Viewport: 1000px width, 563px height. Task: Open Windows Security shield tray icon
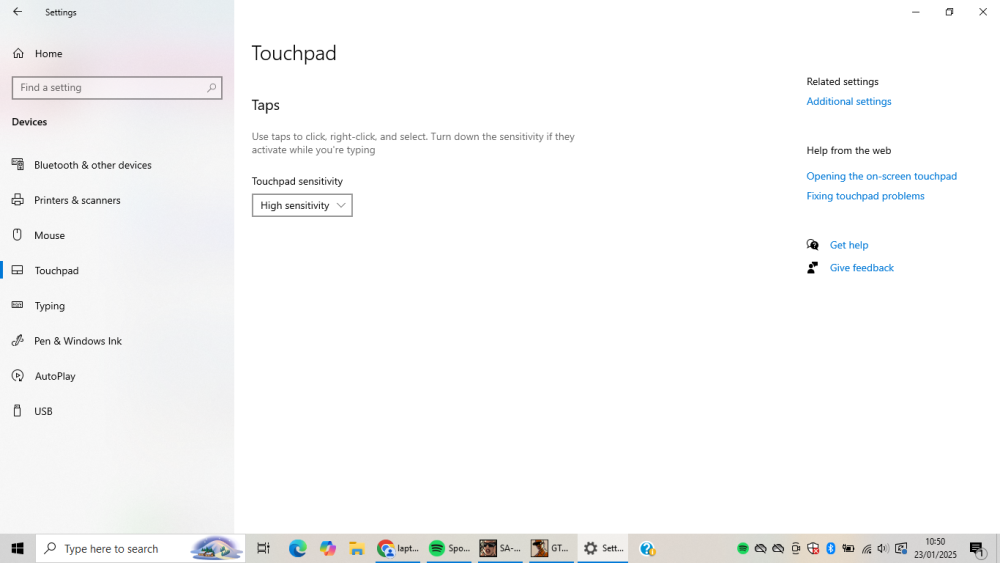pos(813,548)
